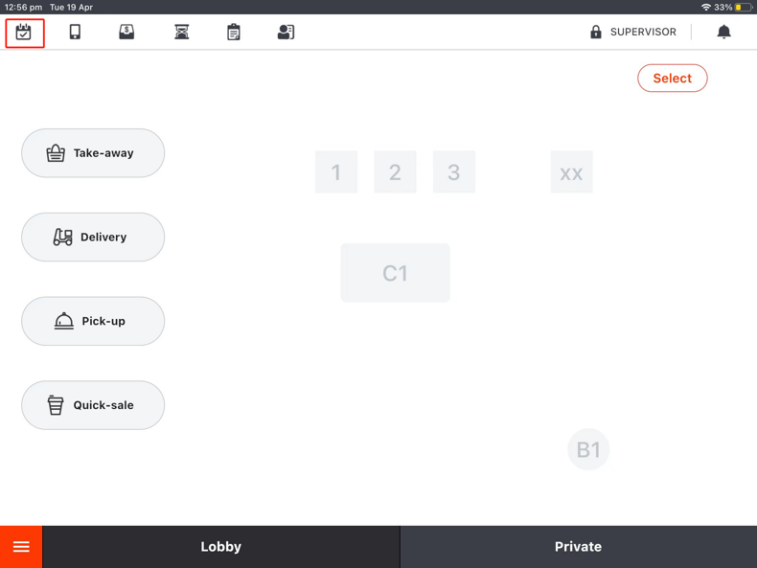
Task: Start a Quick-sale order
Action: tap(93, 405)
